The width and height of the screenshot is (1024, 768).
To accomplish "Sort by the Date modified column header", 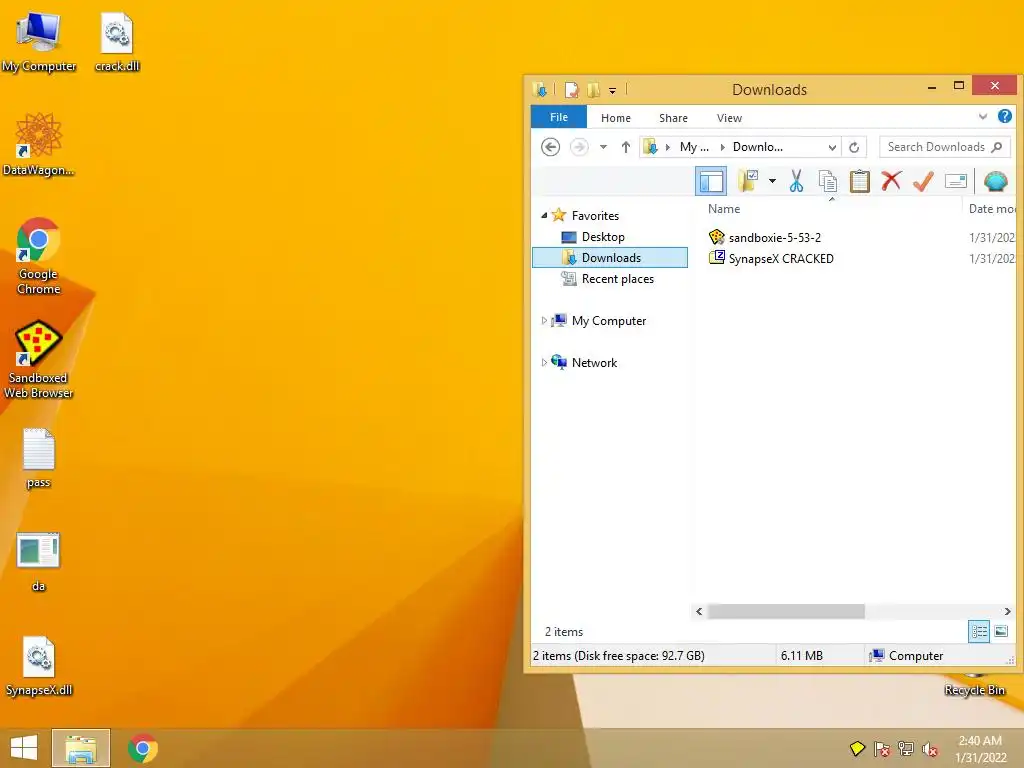I will [991, 209].
